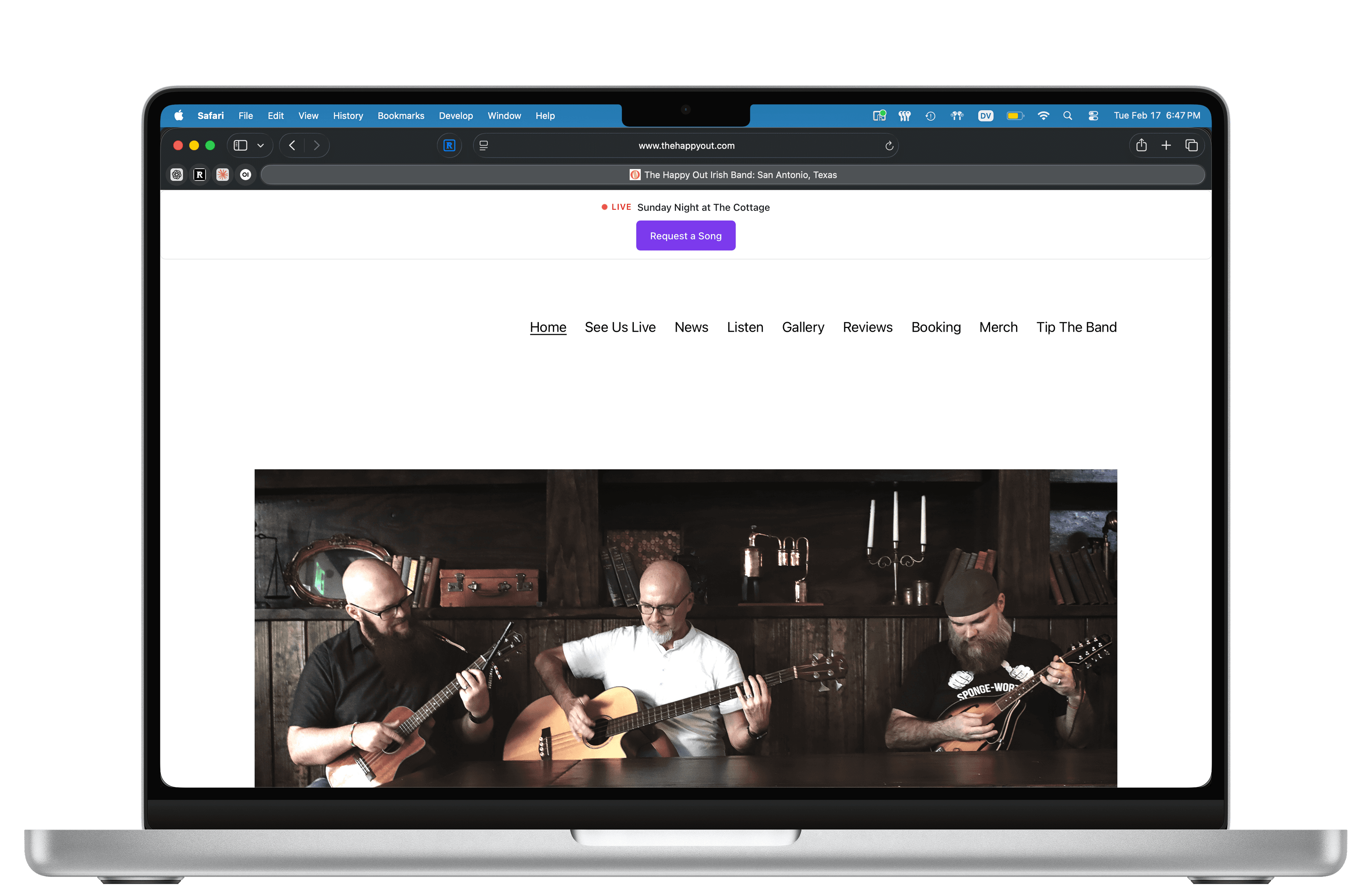Open the Share menu icon
Viewport: 1372px width, 892px height.
coord(1142,145)
